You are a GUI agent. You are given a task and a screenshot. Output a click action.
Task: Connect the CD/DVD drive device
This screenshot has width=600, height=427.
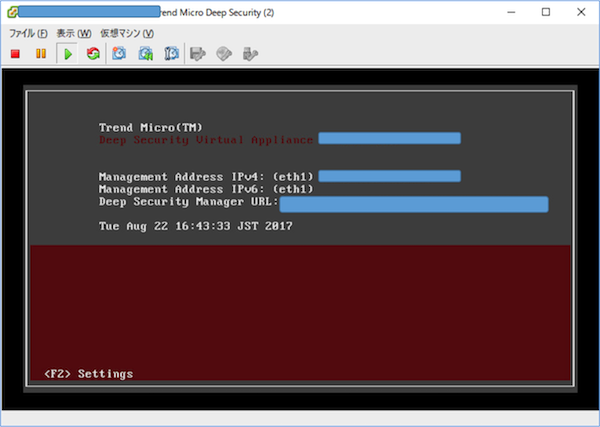point(224,54)
